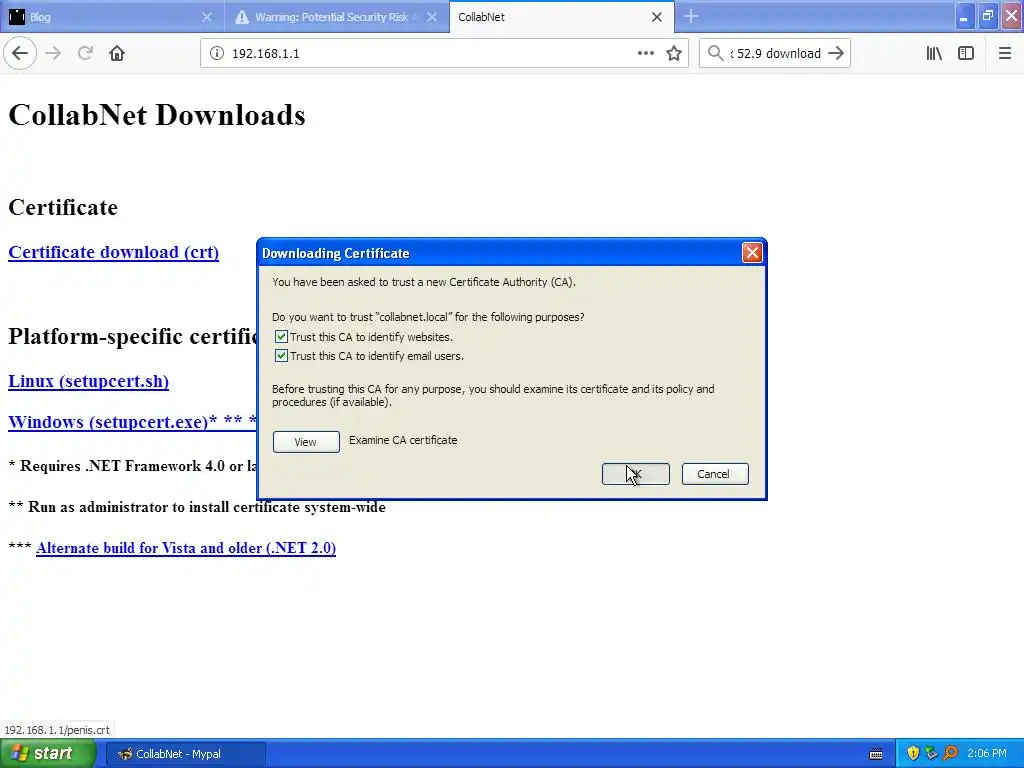Switch to Warning: Potential Security Risk tab
The width and height of the screenshot is (1024, 768).
click(x=337, y=17)
